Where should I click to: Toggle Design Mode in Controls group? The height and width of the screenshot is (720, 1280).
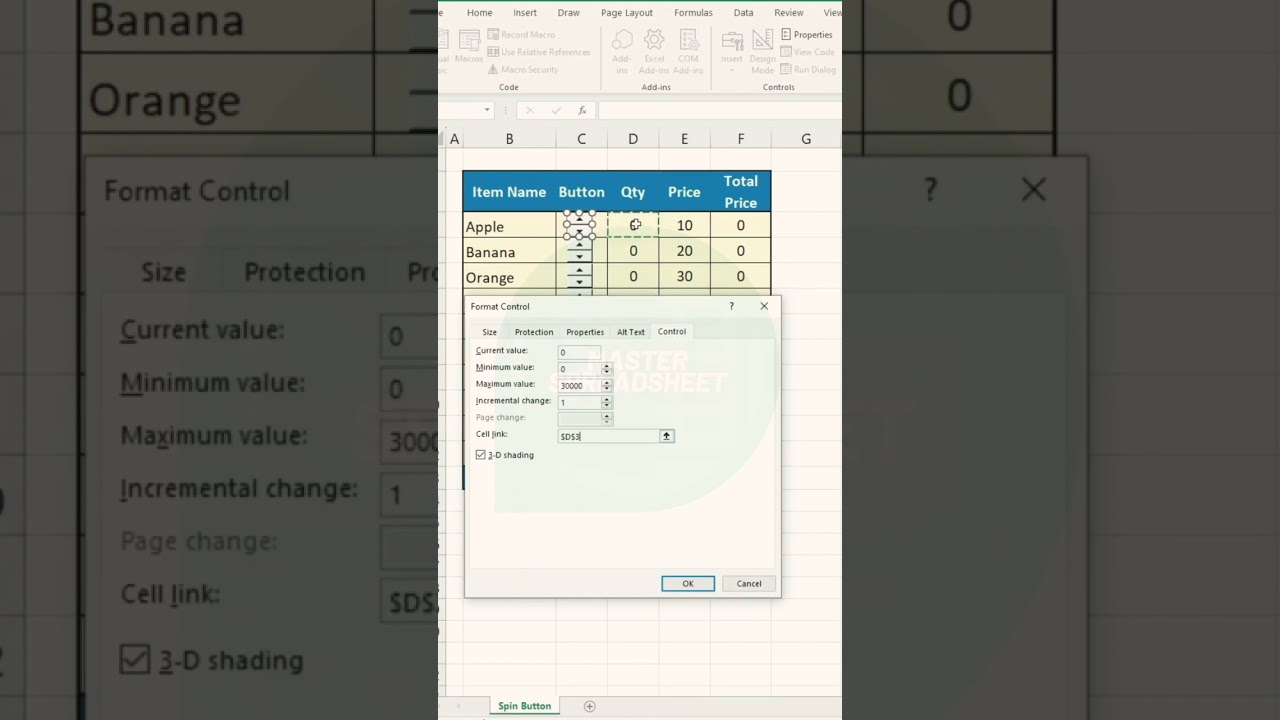[x=762, y=51]
